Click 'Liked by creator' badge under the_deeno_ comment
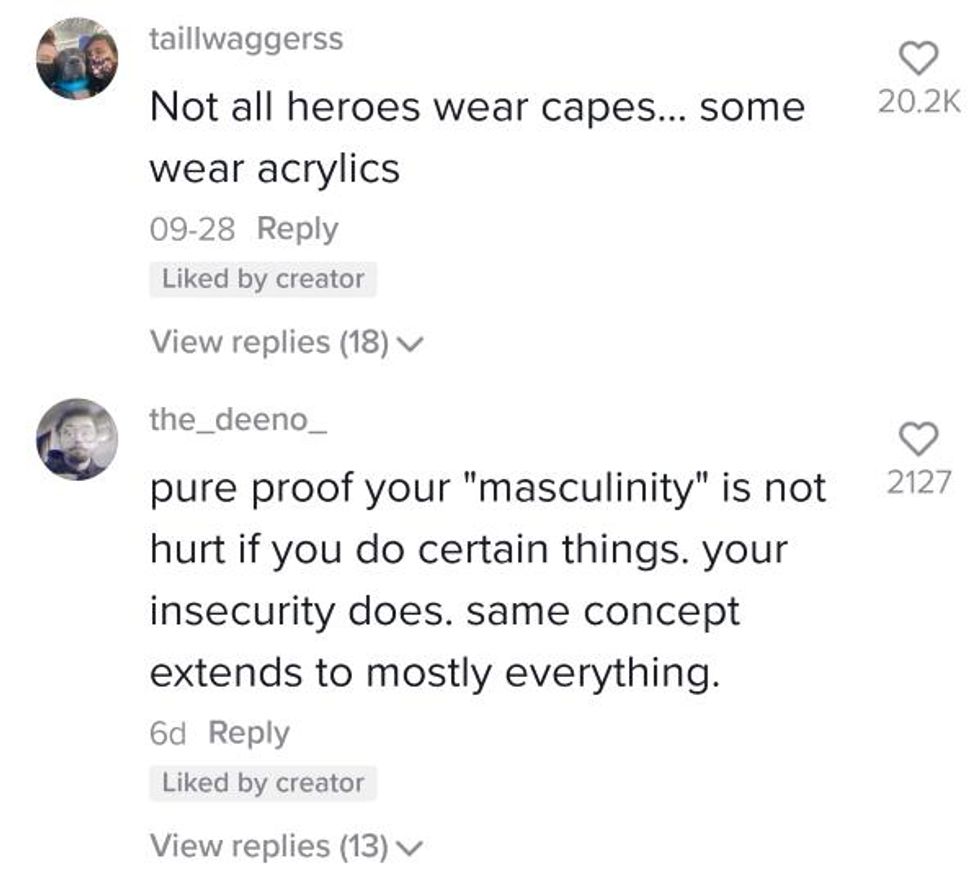This screenshot has height=879, width=980. click(263, 783)
